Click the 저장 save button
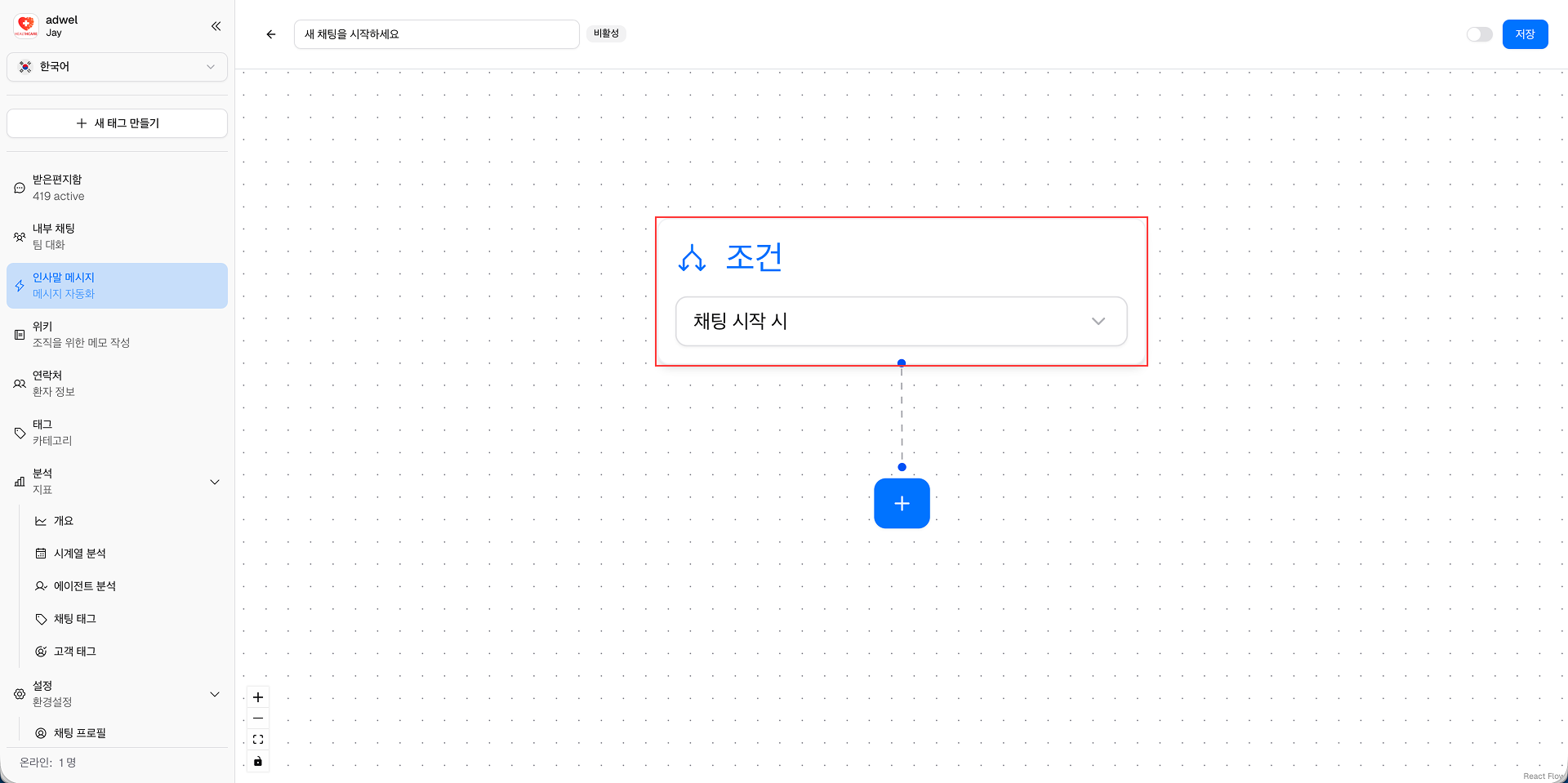1568x783 pixels. 1525,33
